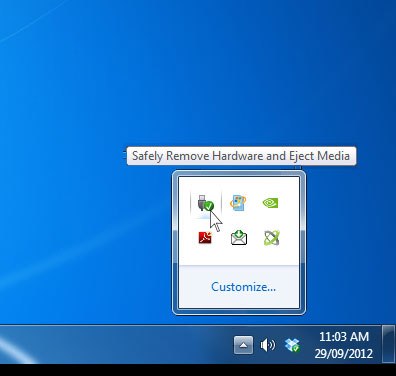Click blank space below the Acrobat icon row
The width and height of the screenshot is (396, 376).
[239, 255]
